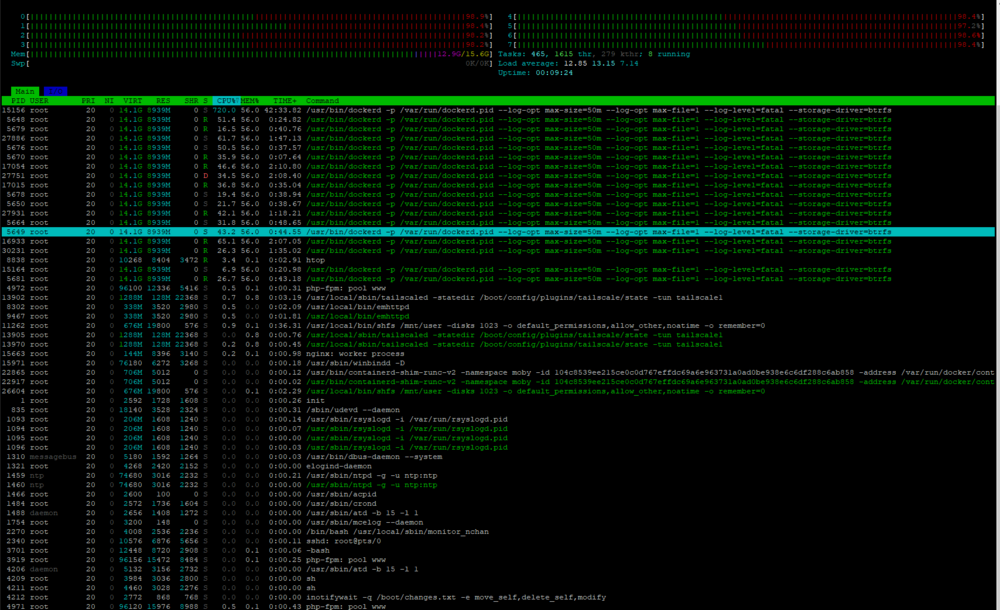1000x610 pixels.
Task: Sort by the USER column header
Action: pyautogui.click(x=39, y=101)
